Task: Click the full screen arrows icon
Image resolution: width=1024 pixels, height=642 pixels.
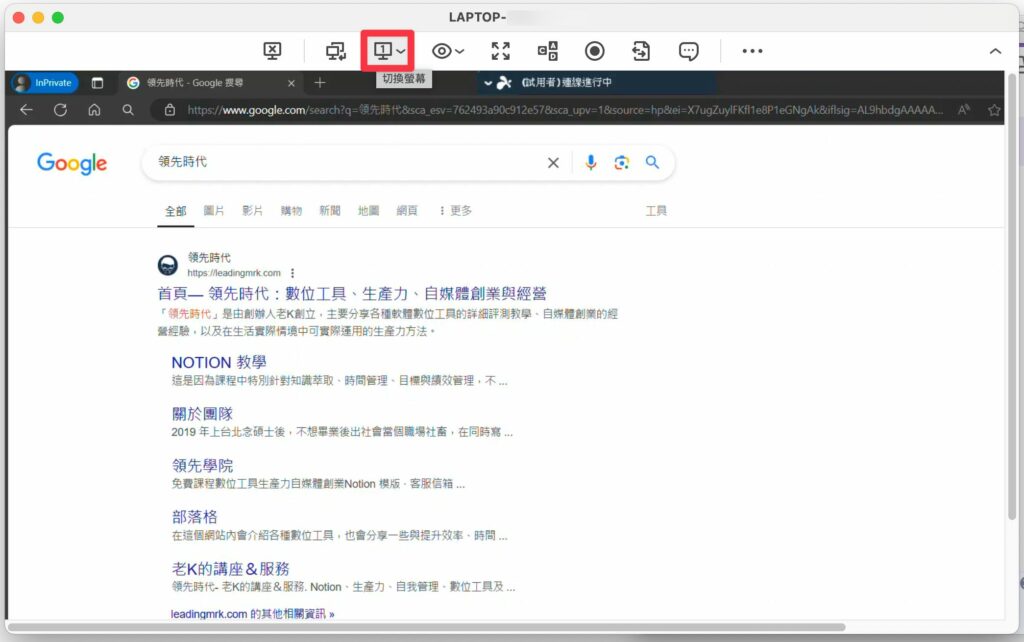Action: pyautogui.click(x=501, y=51)
